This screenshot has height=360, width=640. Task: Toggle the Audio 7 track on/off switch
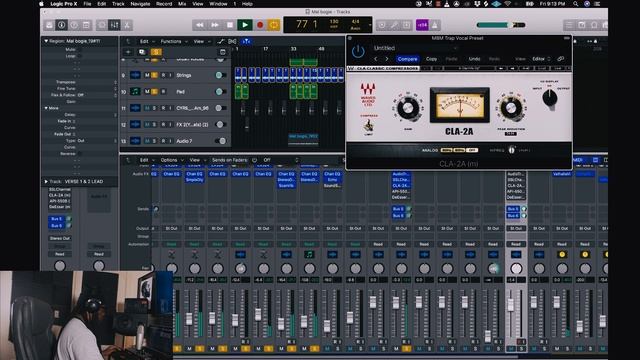click(221, 141)
